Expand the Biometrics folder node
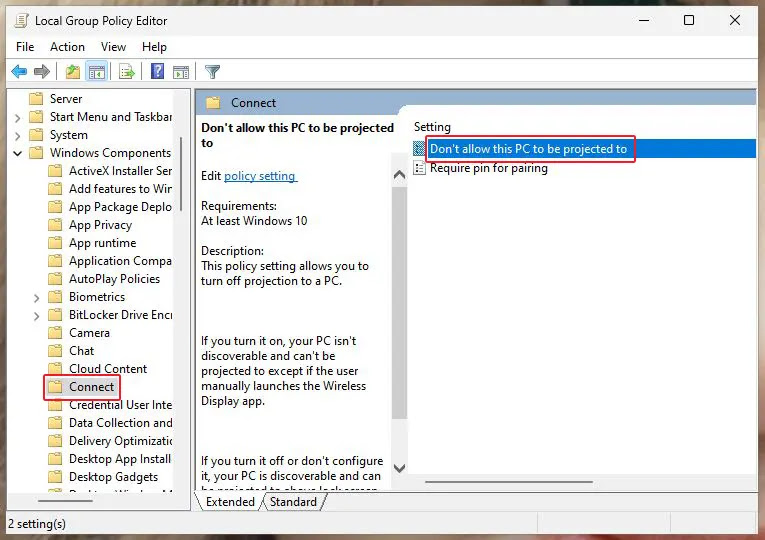Viewport: 765px width, 540px height. [x=37, y=298]
